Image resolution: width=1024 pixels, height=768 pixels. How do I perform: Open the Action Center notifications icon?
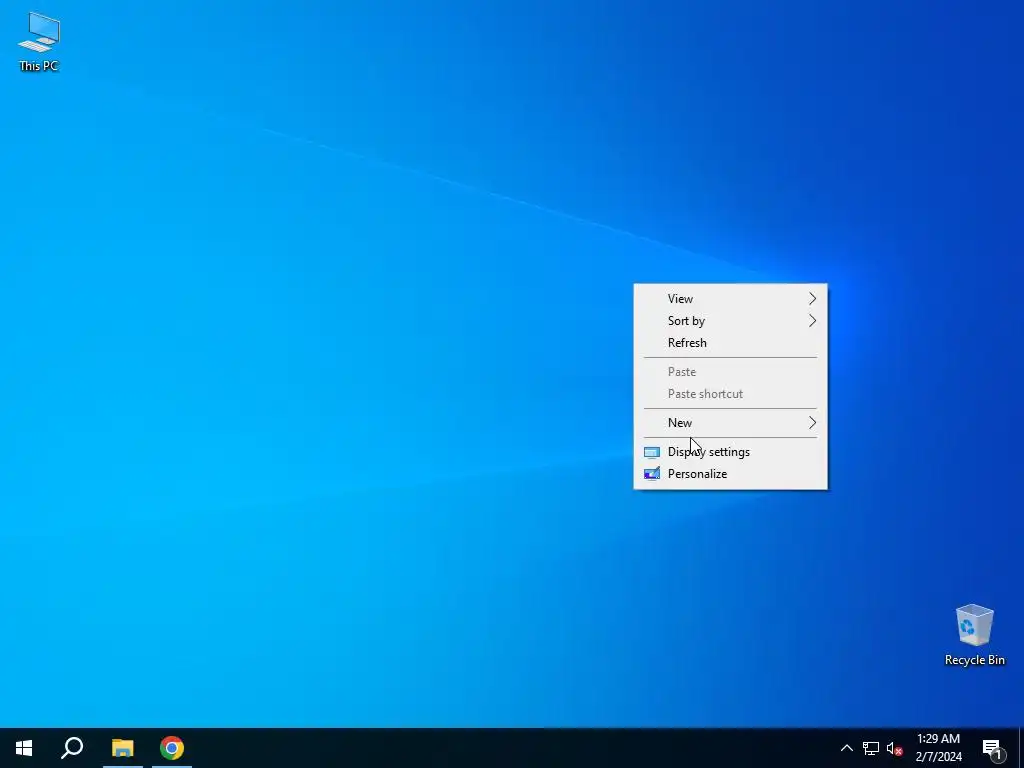[992, 748]
